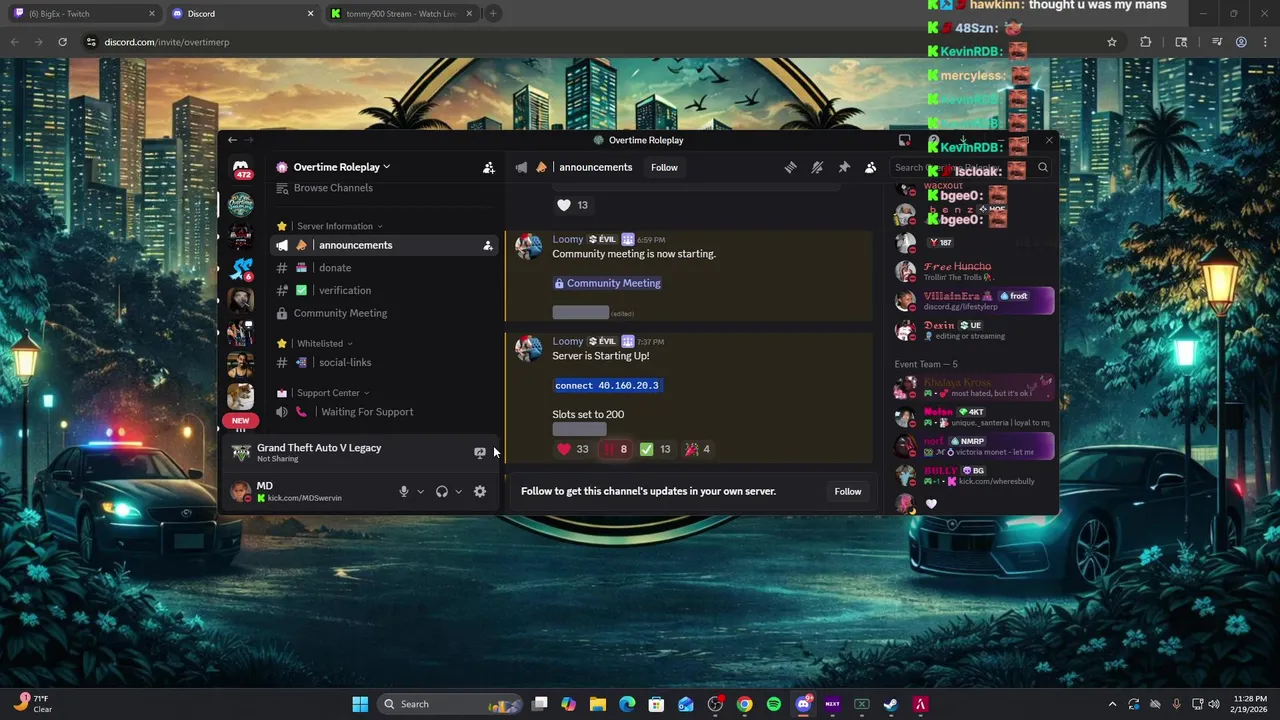Click Follow button in bottom banner
1280x720 pixels.
click(848, 491)
